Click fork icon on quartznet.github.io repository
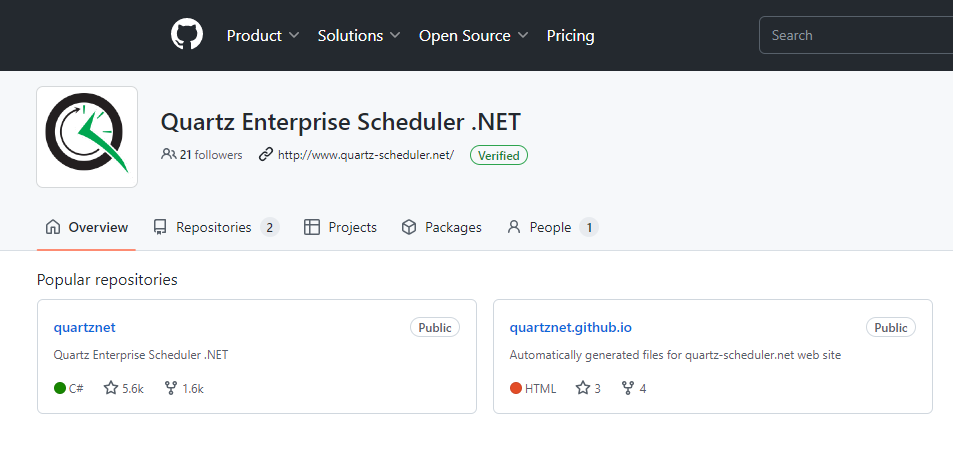This screenshot has width=953, height=453. [x=628, y=388]
